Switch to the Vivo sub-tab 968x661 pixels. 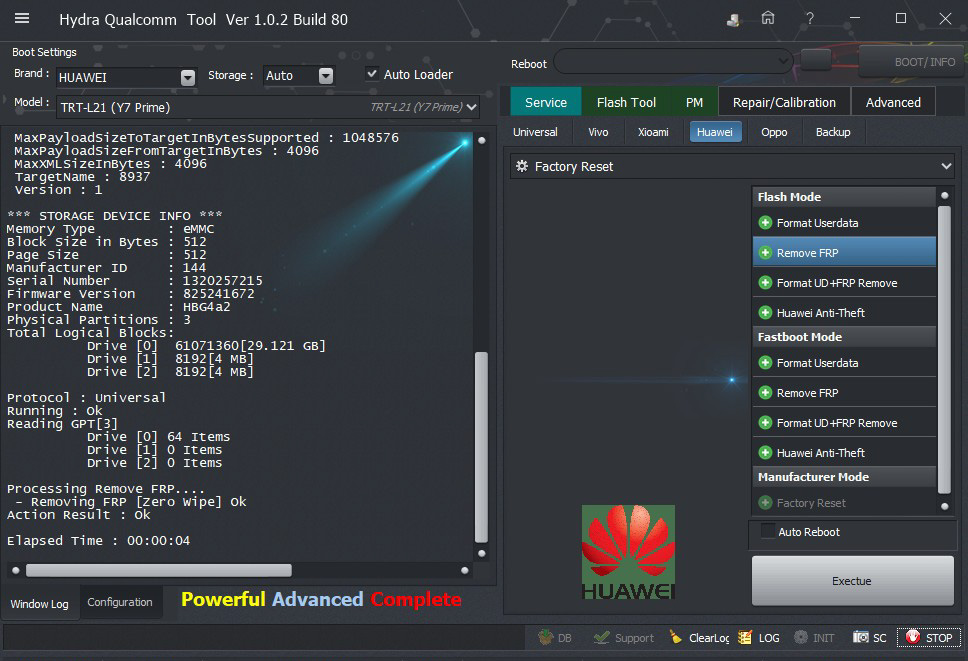(598, 132)
